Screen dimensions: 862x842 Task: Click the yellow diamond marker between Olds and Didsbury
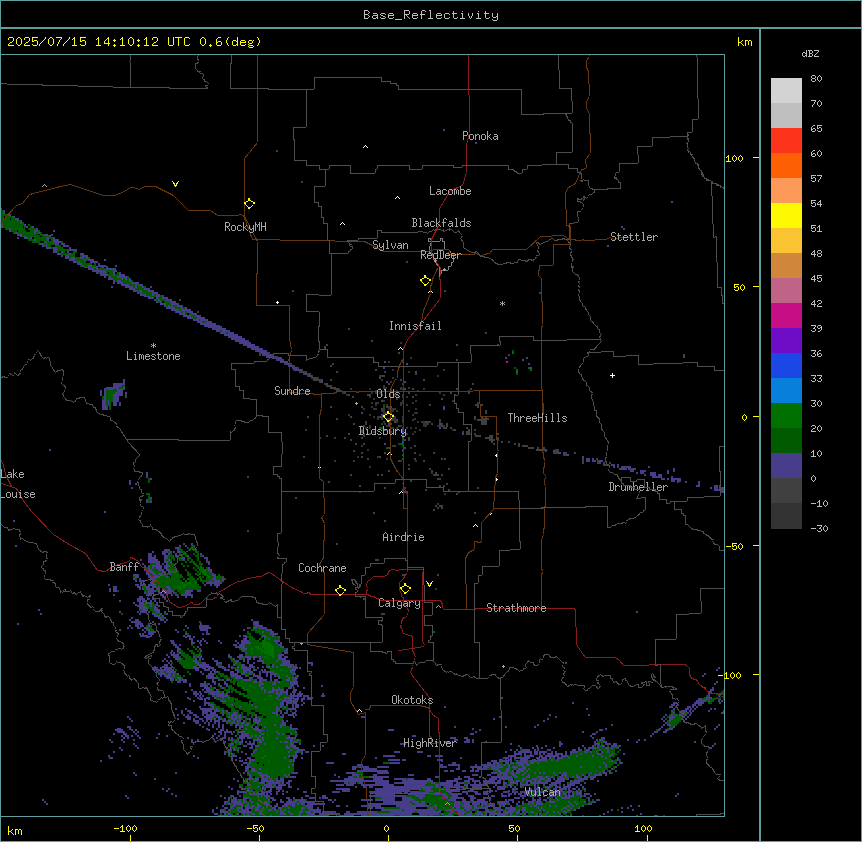point(388,417)
